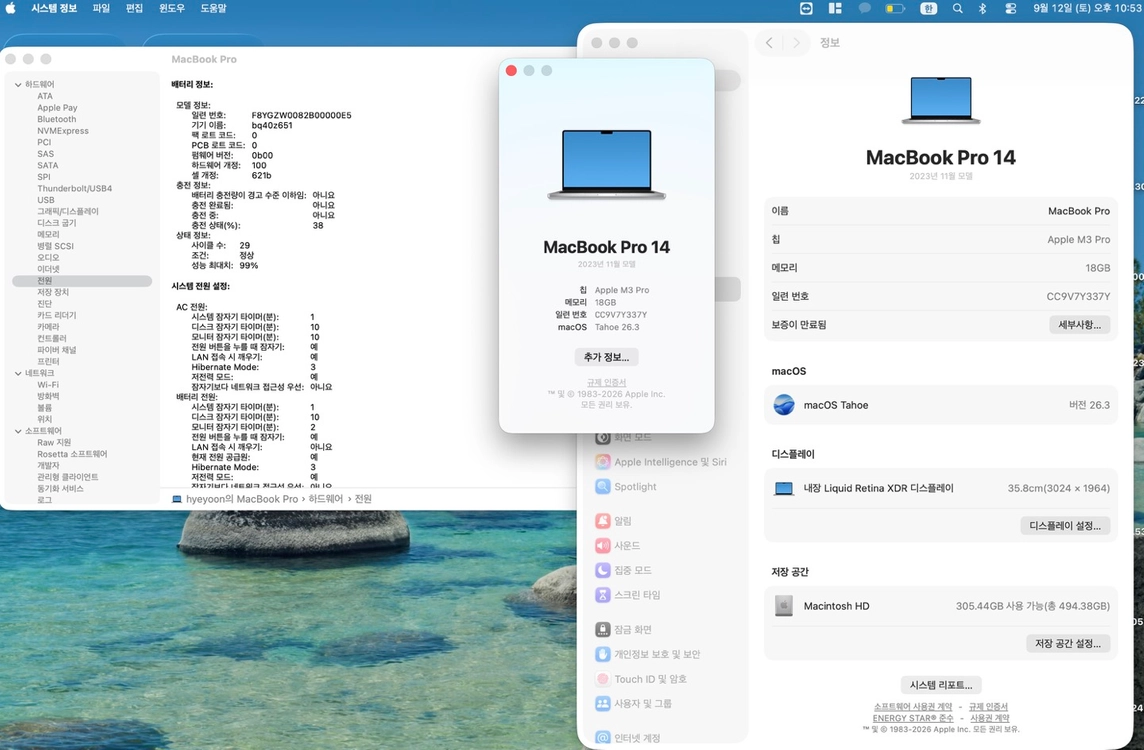1144x750 pixels.
Task: Open the ENERGY STAR® 준수 link
Action: click(913, 718)
